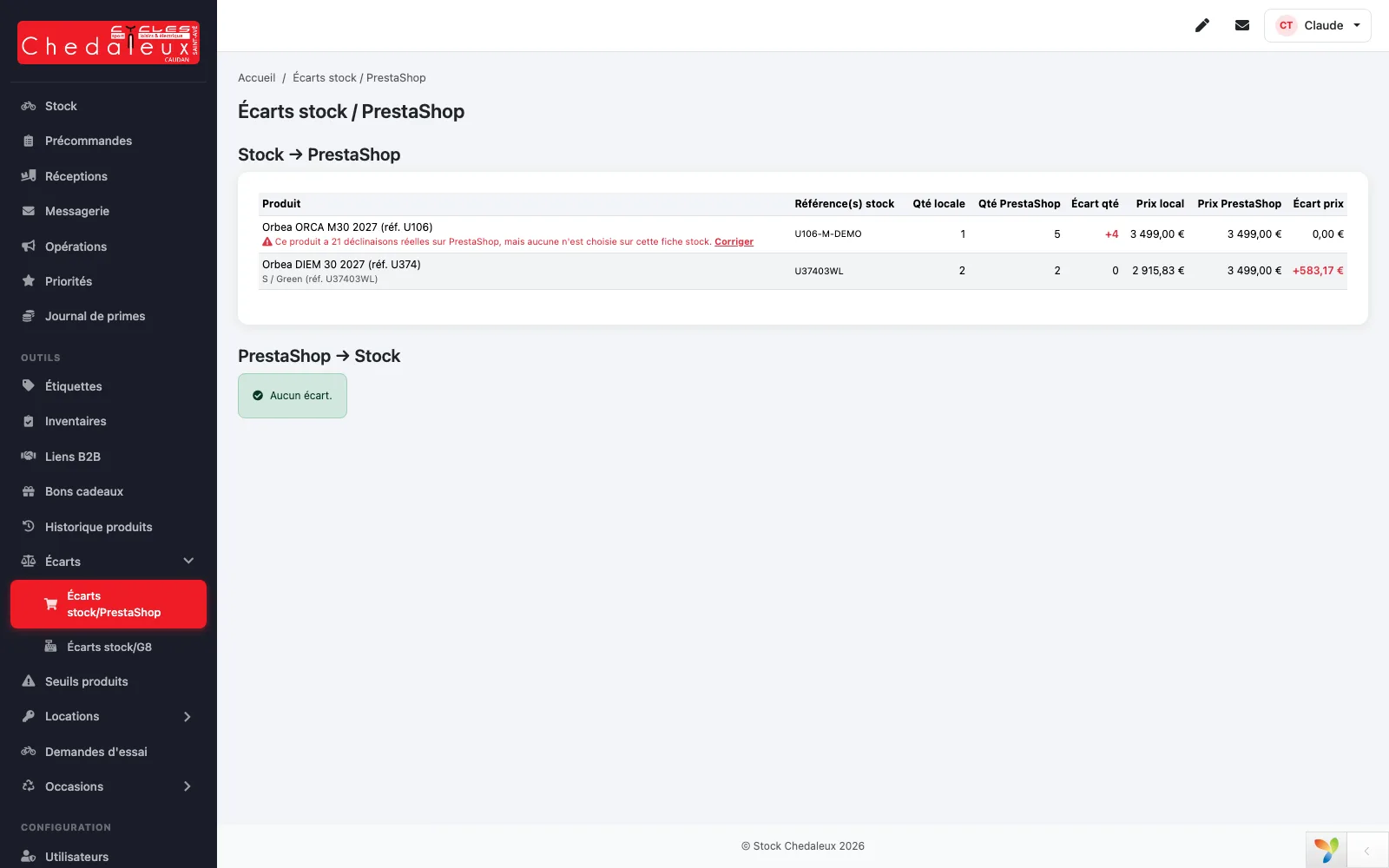Click the user-lock icon beside Utilisateurs
Screen dimensions: 1389x868
[x=29, y=857]
